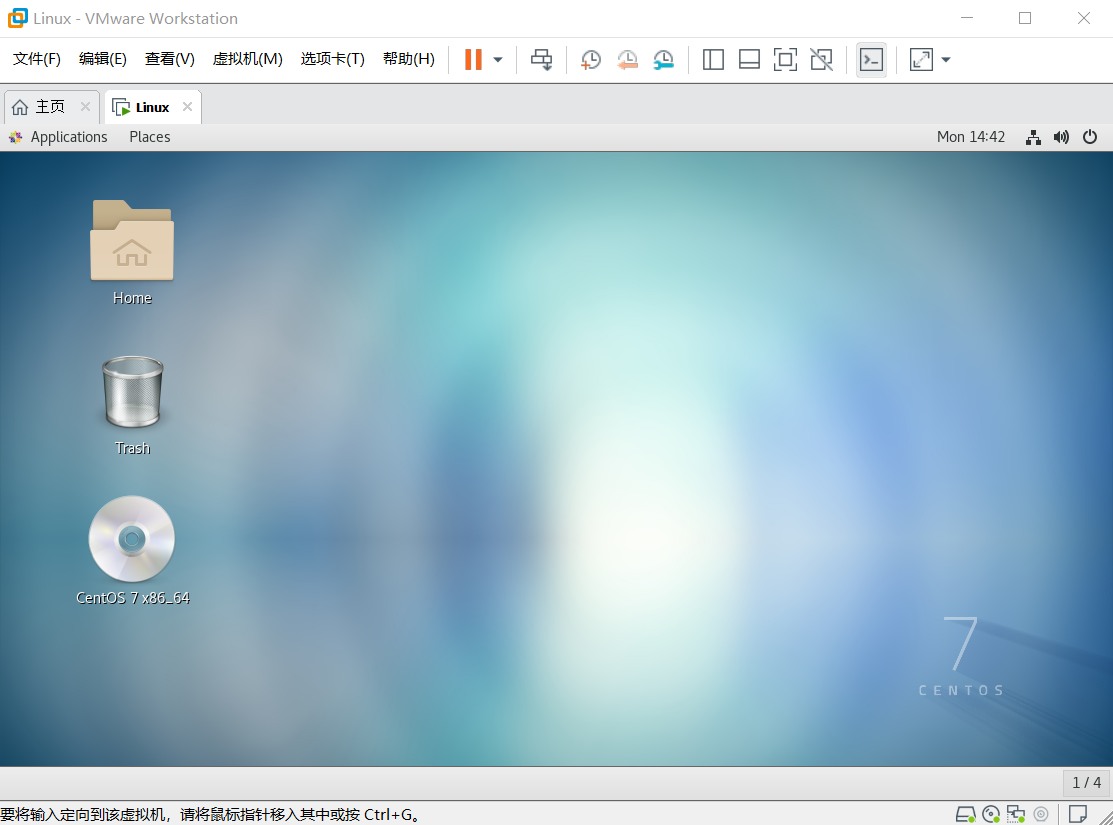This screenshot has width=1113, height=825.
Task: Click the network adapter status icon
Action: tap(1016, 814)
